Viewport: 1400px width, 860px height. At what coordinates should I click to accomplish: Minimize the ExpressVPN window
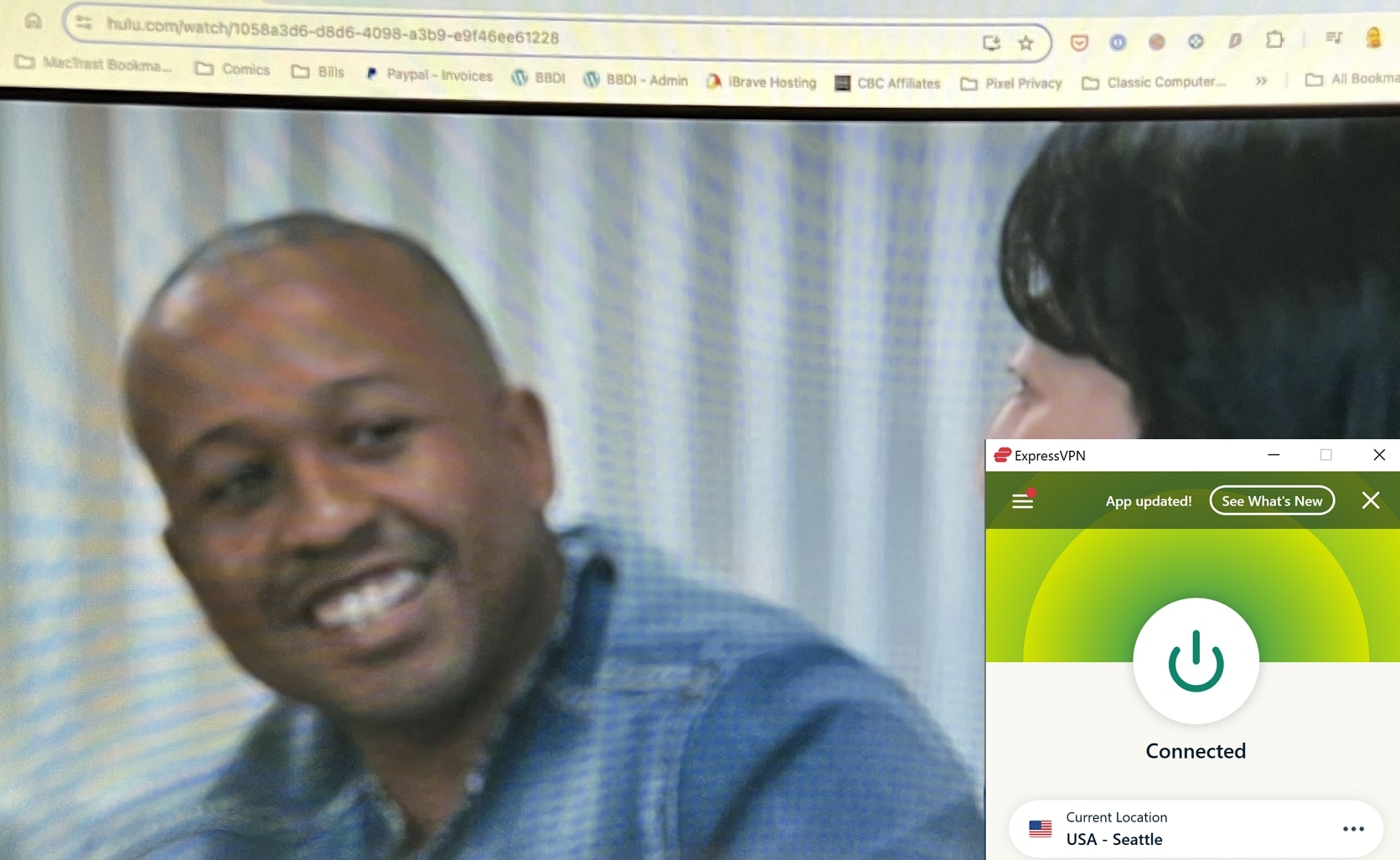tap(1273, 454)
